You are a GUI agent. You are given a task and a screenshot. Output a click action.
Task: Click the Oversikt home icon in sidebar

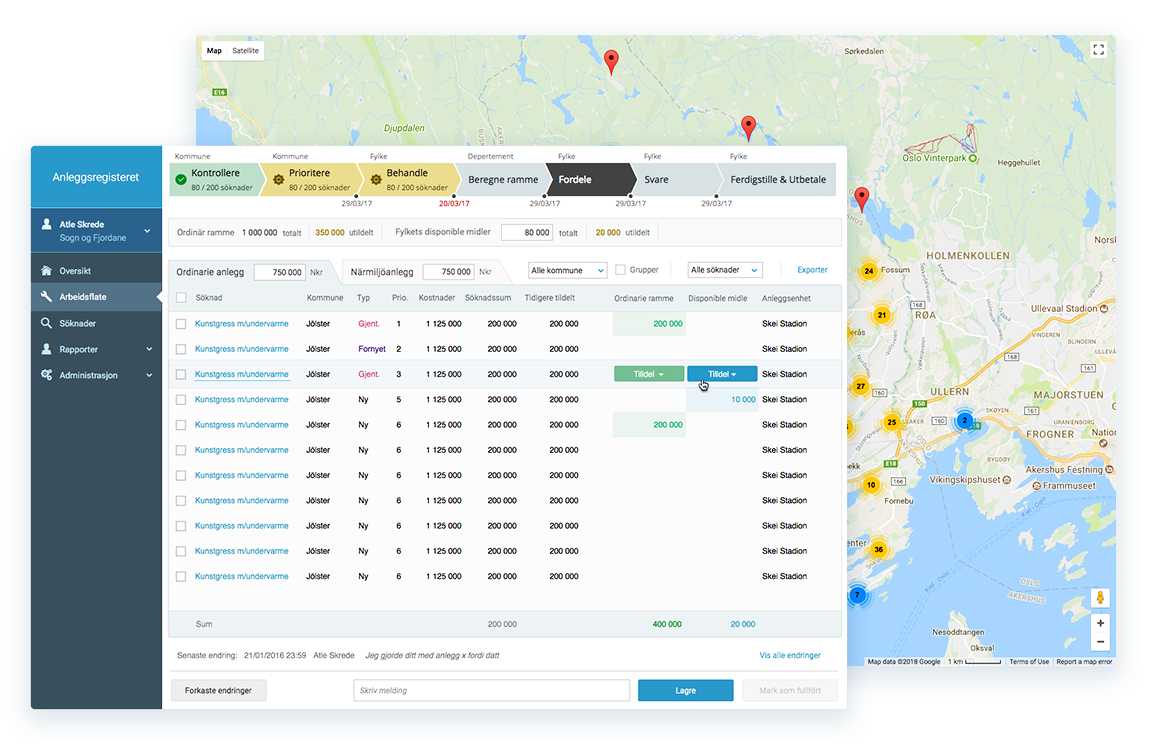click(47, 271)
